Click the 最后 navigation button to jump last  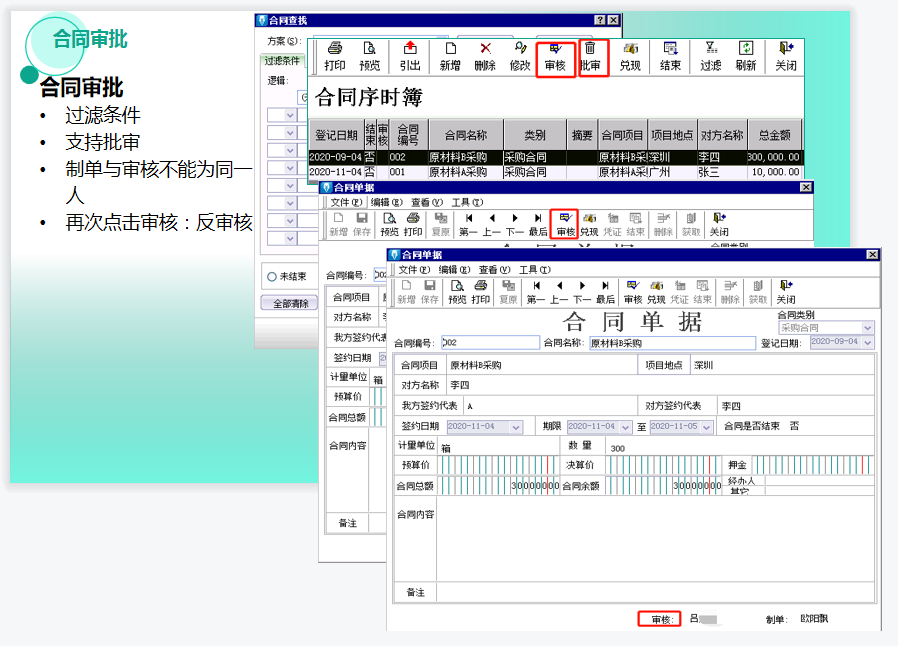pyautogui.click(x=604, y=292)
